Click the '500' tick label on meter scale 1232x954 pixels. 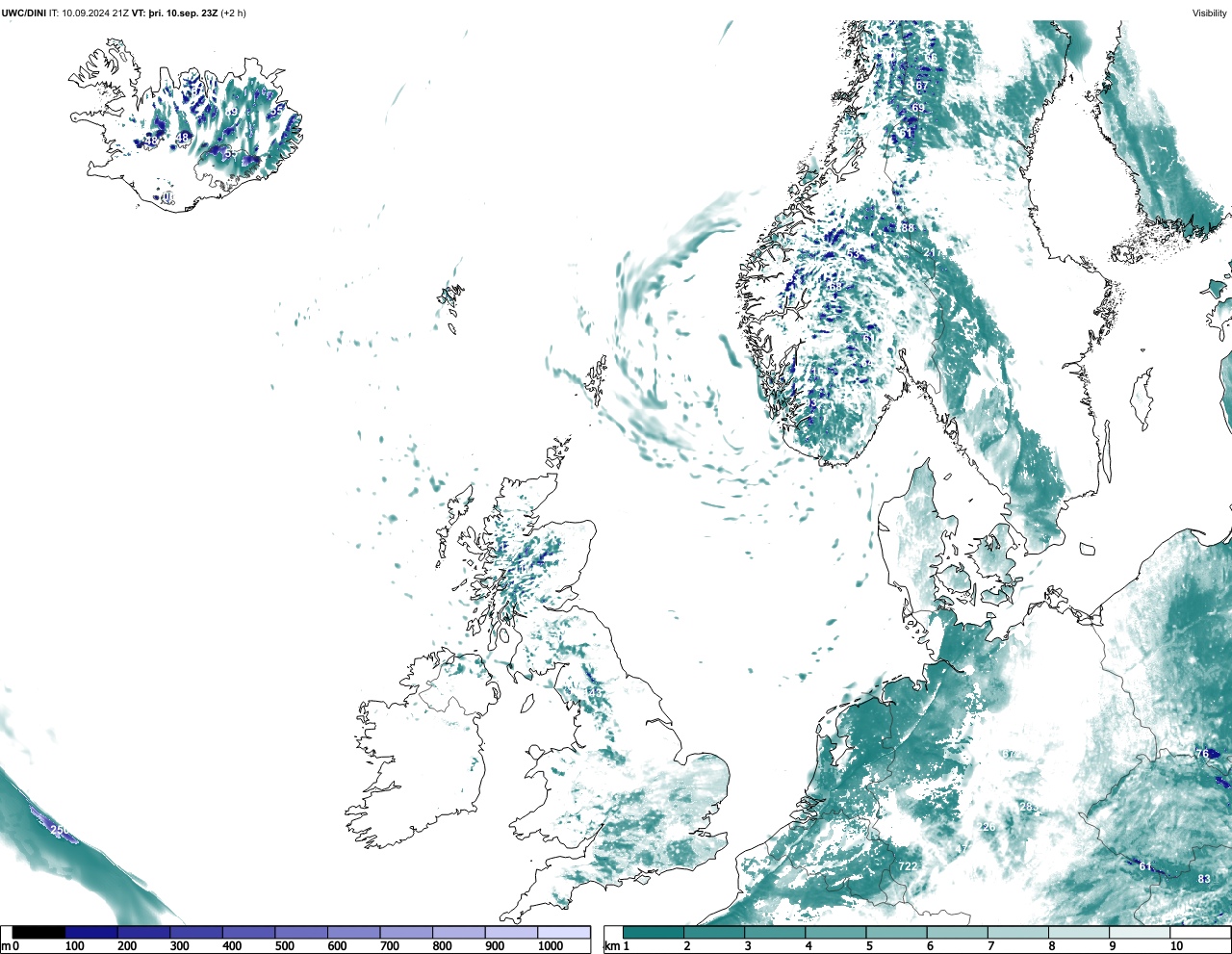coord(284,946)
